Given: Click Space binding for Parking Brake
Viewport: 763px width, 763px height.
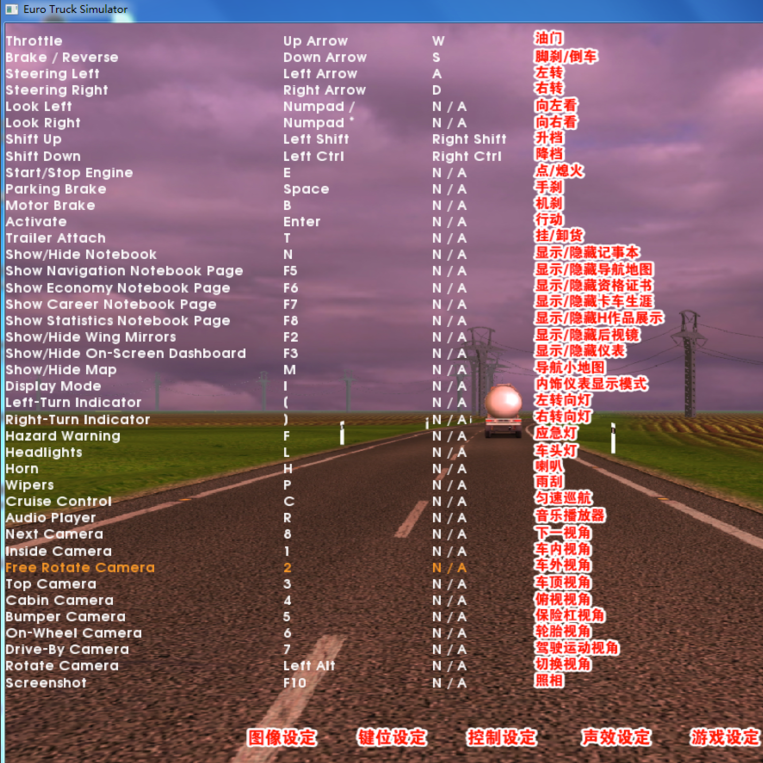Looking at the screenshot, I should click(x=306, y=189).
